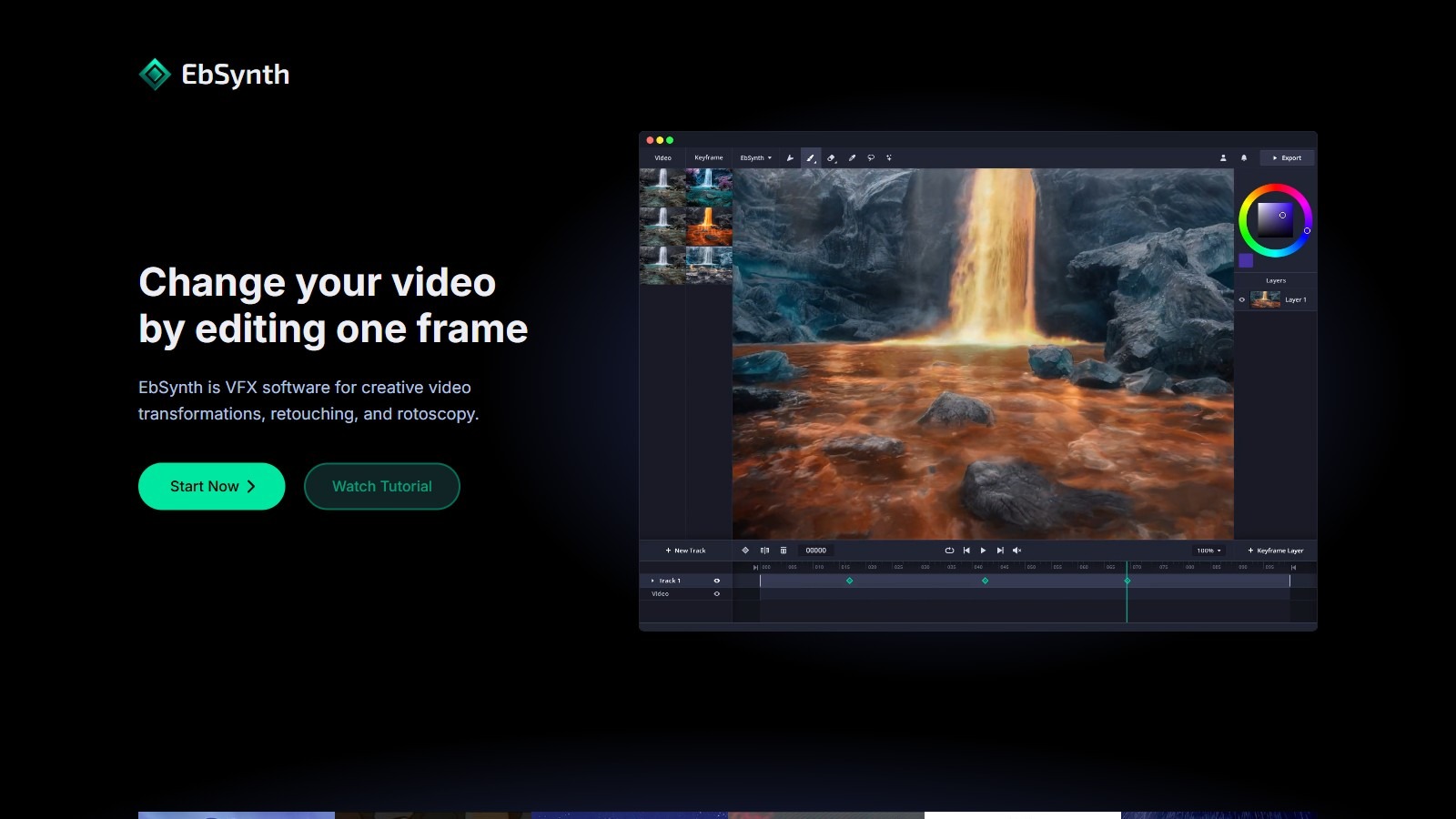Pick the eyedropper tool
The height and width of the screenshot is (819, 1456).
point(852,158)
